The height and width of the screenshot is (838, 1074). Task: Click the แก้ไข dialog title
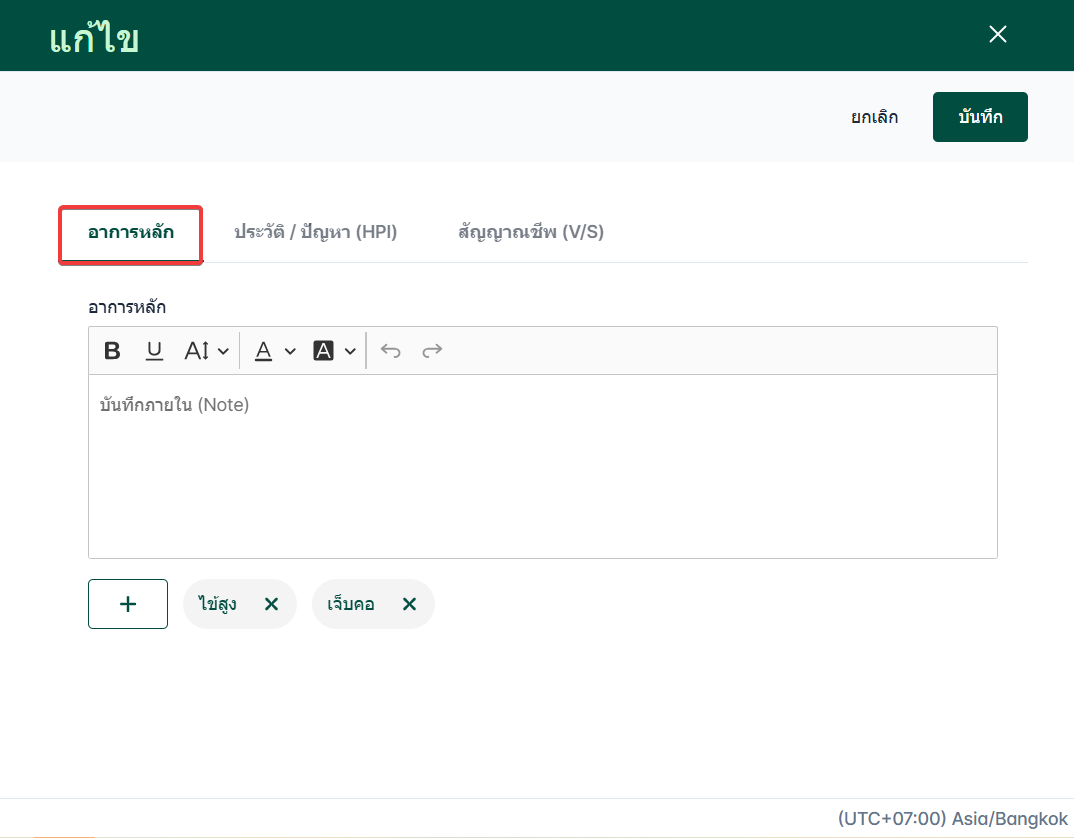94,38
